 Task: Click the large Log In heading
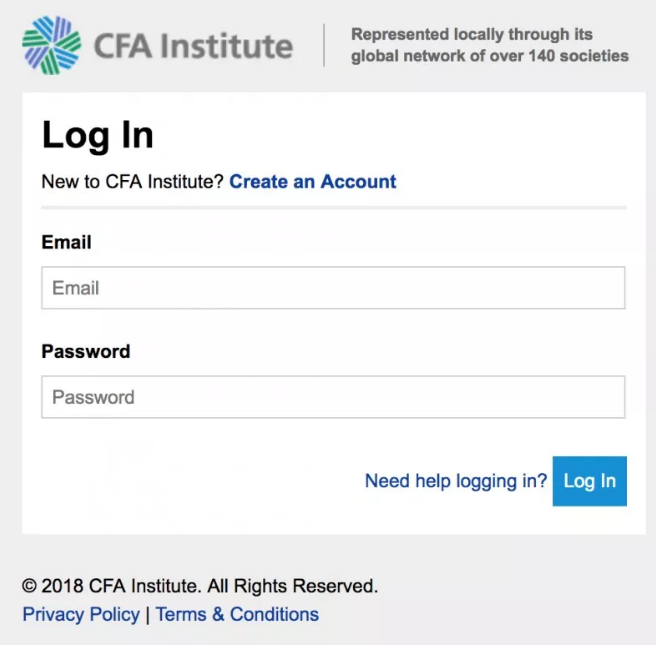[x=98, y=135]
